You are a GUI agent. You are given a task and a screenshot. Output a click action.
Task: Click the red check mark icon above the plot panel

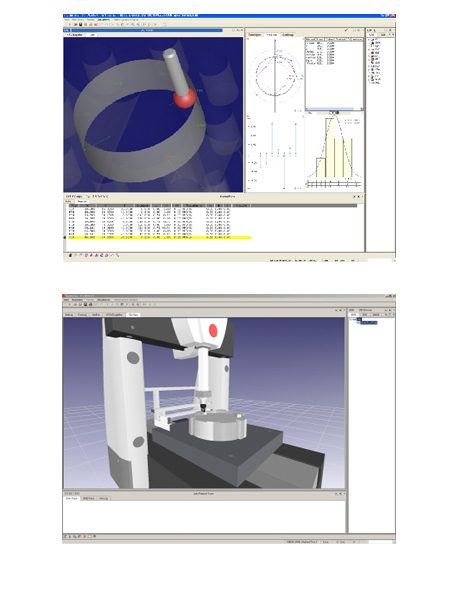tap(346, 30)
